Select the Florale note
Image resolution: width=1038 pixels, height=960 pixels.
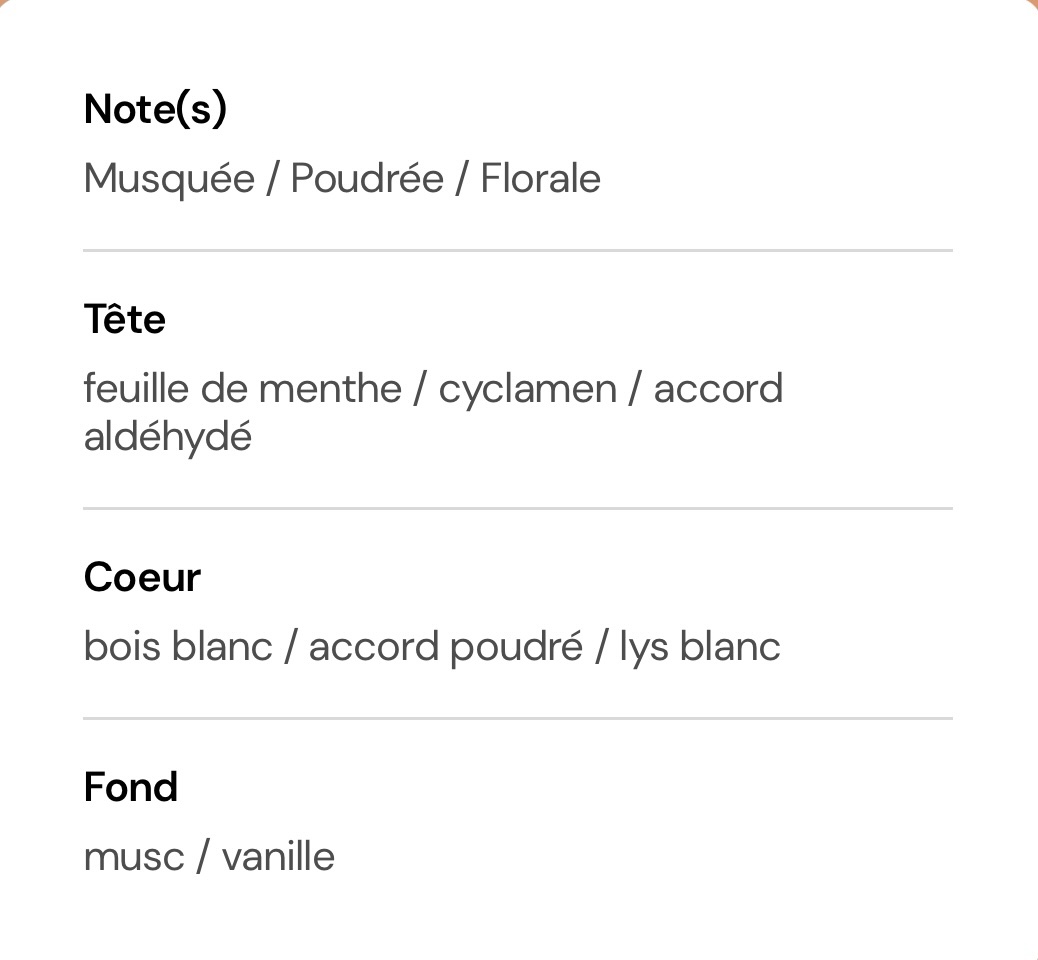540,179
